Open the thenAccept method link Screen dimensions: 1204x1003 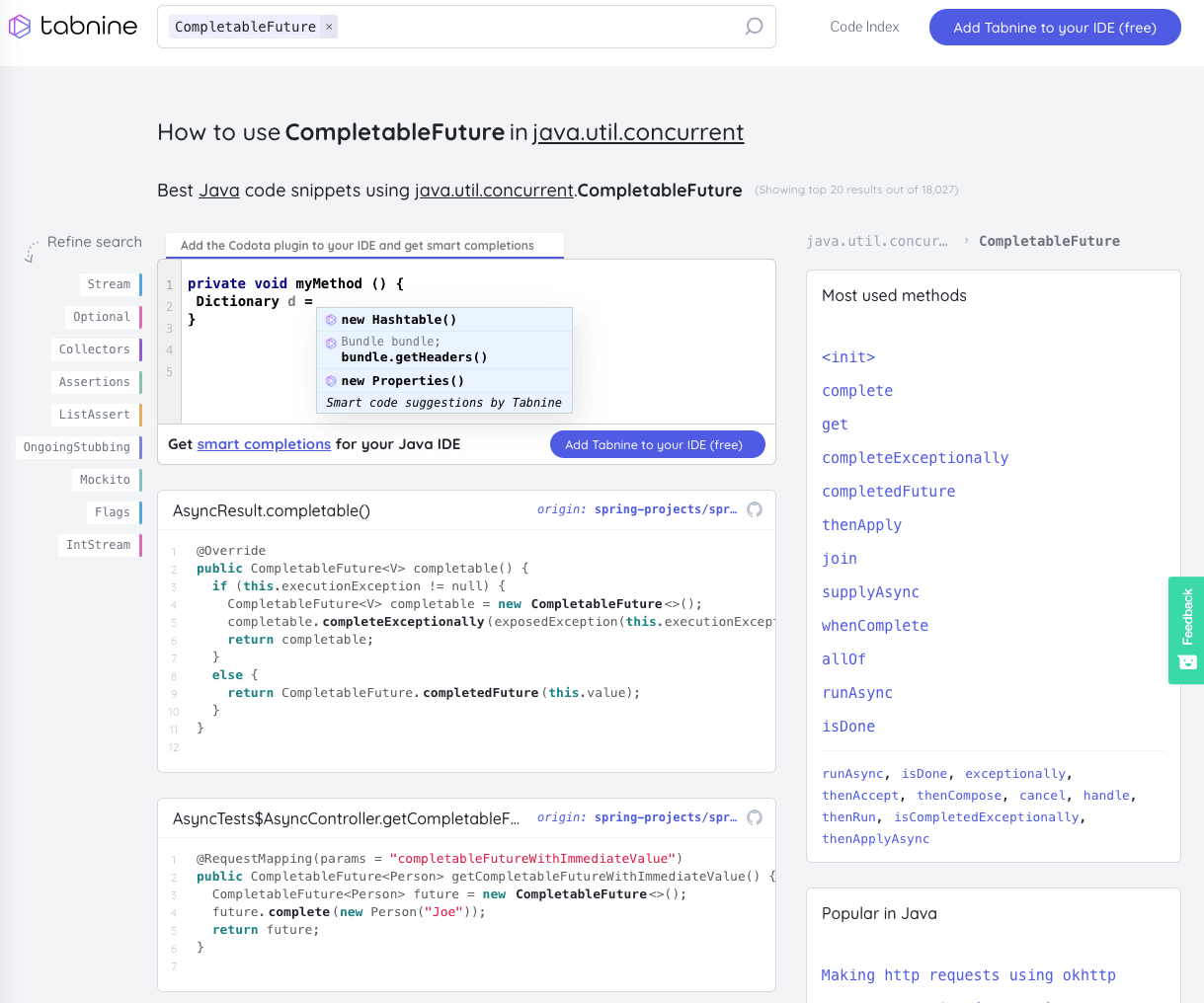(x=860, y=796)
